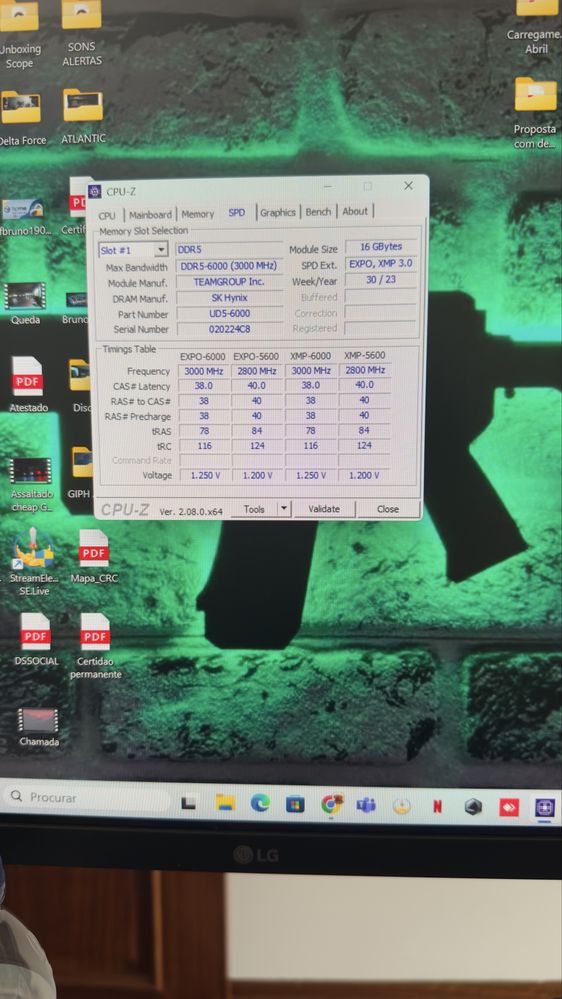Screen dimensions: 562x999
Task: Open Google Chrome from taskbar
Action: (x=331, y=805)
